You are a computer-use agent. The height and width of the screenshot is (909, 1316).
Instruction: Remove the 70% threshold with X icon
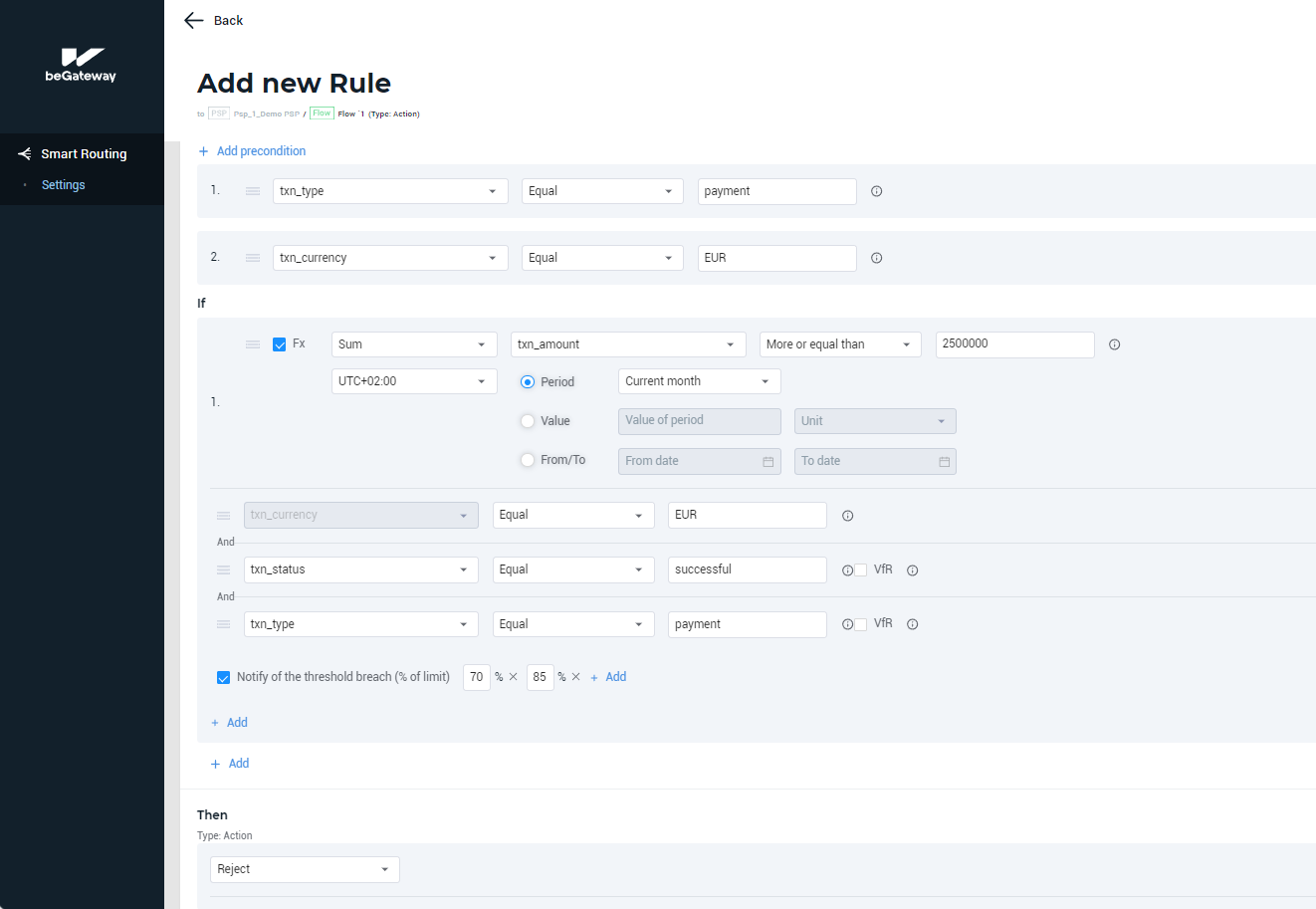[x=514, y=677]
